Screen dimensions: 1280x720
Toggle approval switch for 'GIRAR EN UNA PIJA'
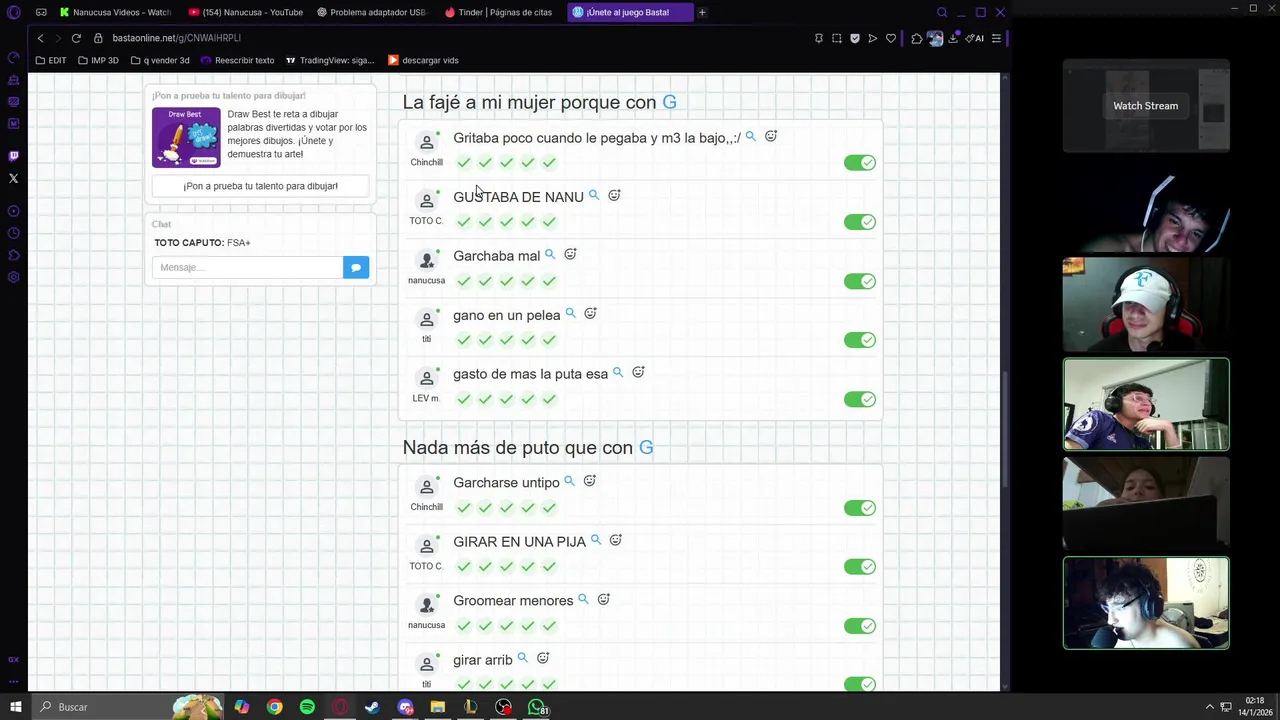coord(860,566)
